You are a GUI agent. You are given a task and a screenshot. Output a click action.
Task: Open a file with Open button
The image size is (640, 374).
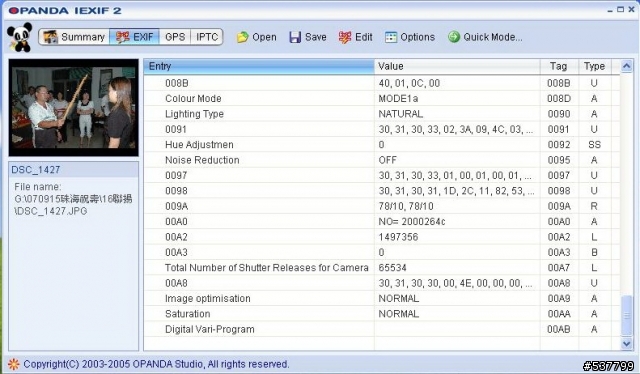coord(256,37)
